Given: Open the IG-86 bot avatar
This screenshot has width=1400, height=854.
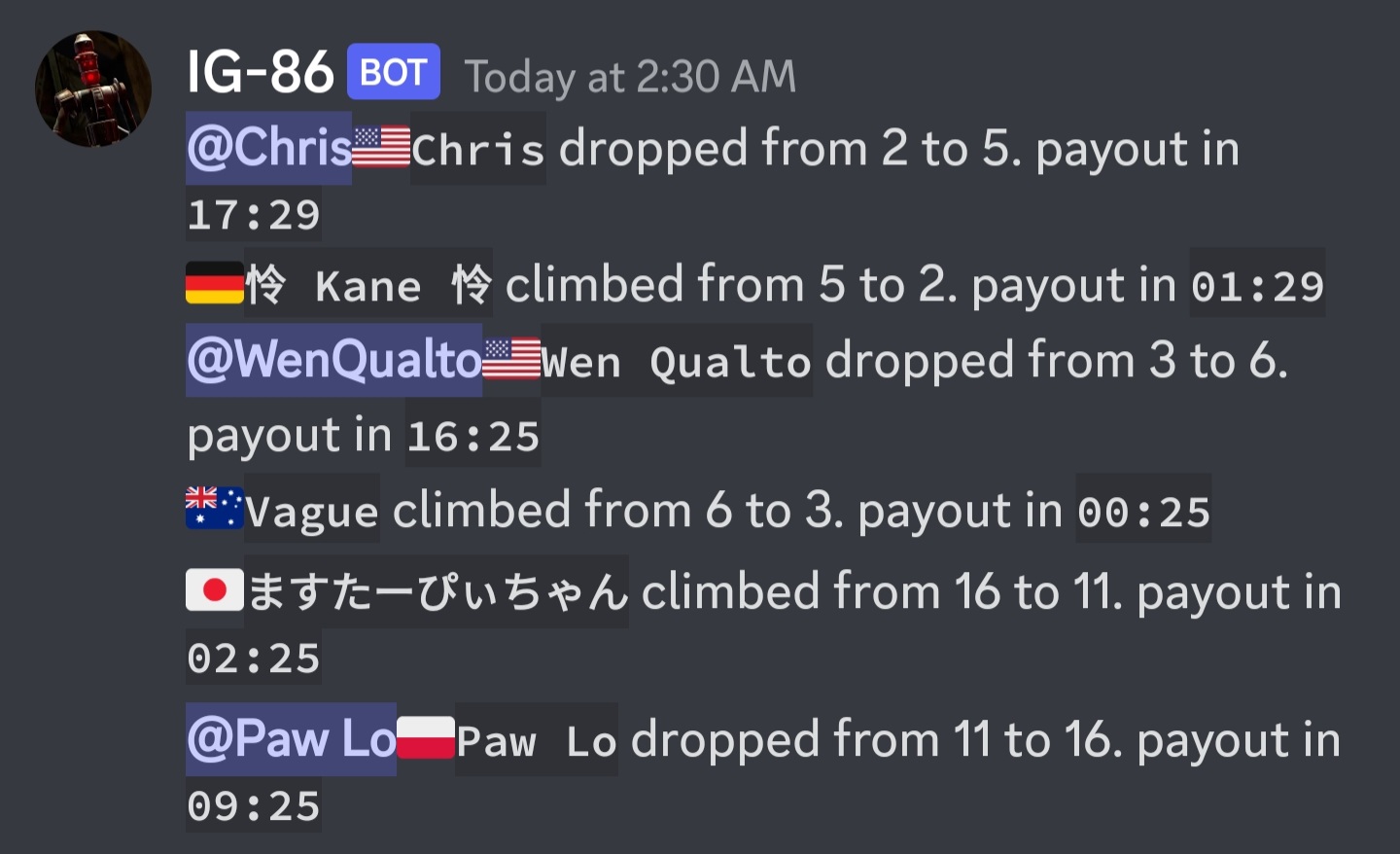Looking at the screenshot, I should [x=93, y=89].
